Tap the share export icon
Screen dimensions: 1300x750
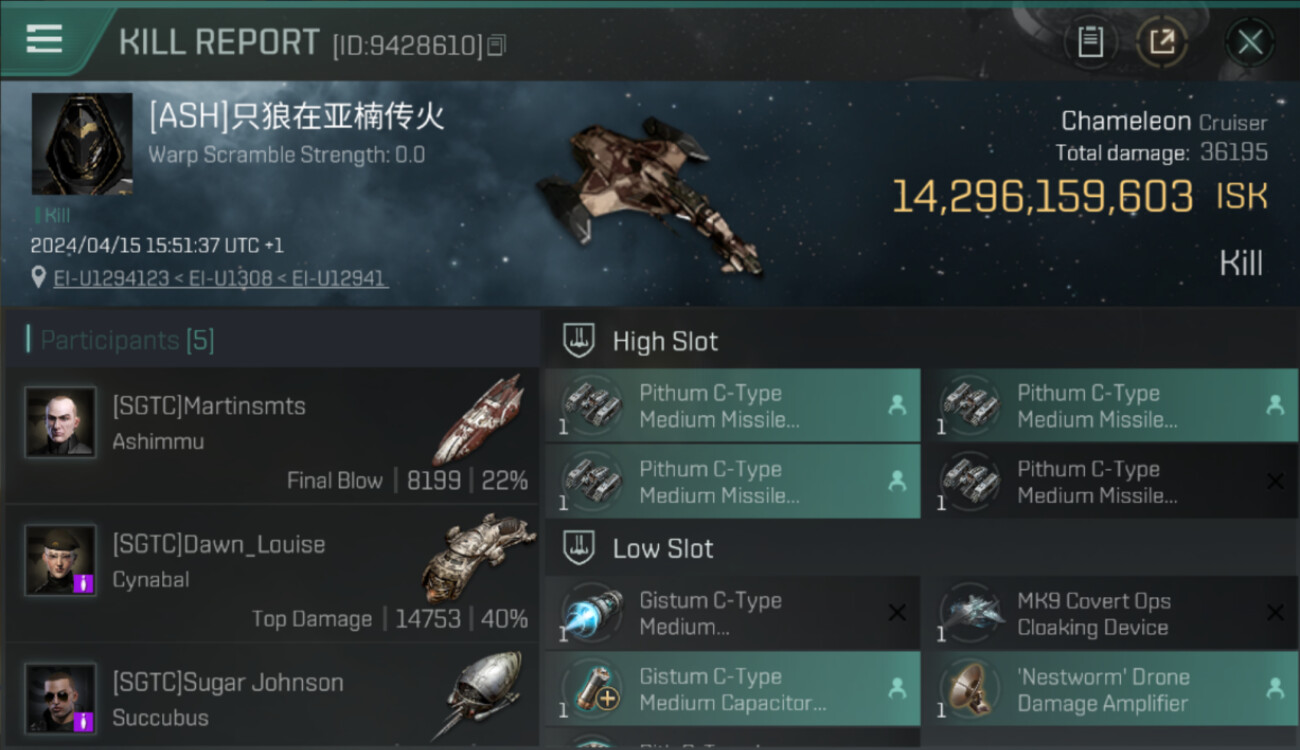point(1162,42)
